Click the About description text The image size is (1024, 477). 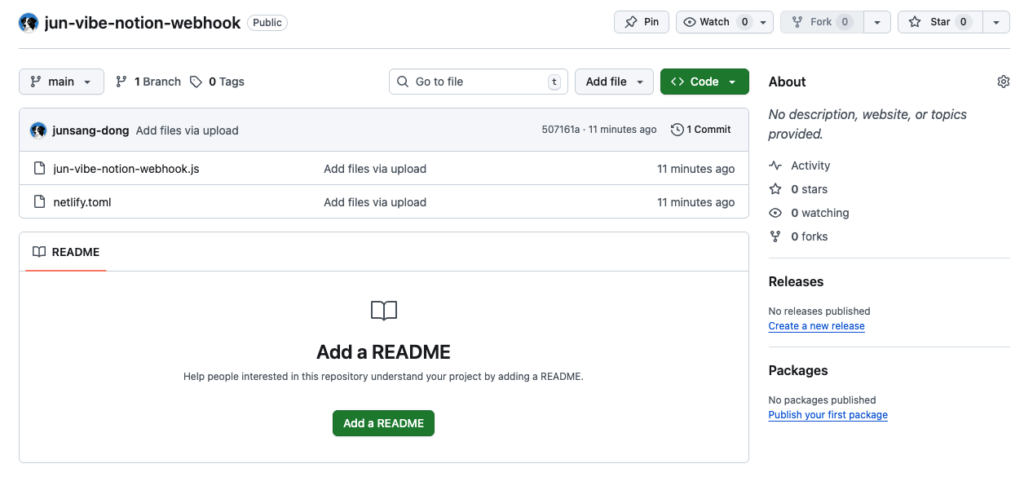pos(867,124)
